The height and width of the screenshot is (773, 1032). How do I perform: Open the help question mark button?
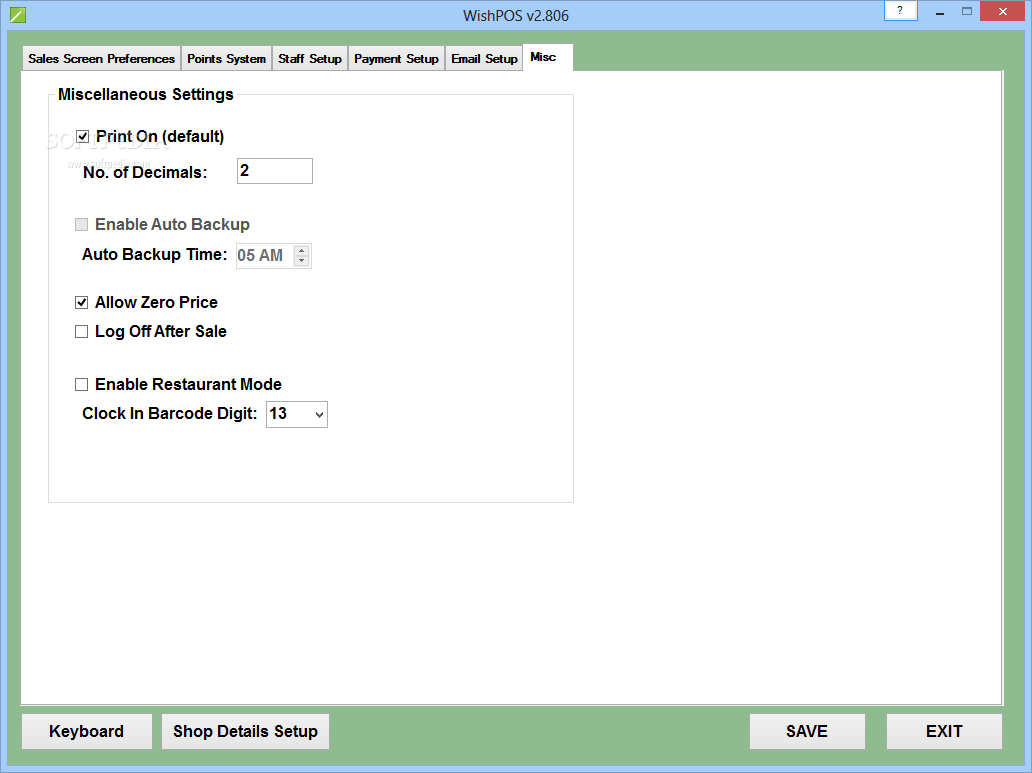(900, 11)
